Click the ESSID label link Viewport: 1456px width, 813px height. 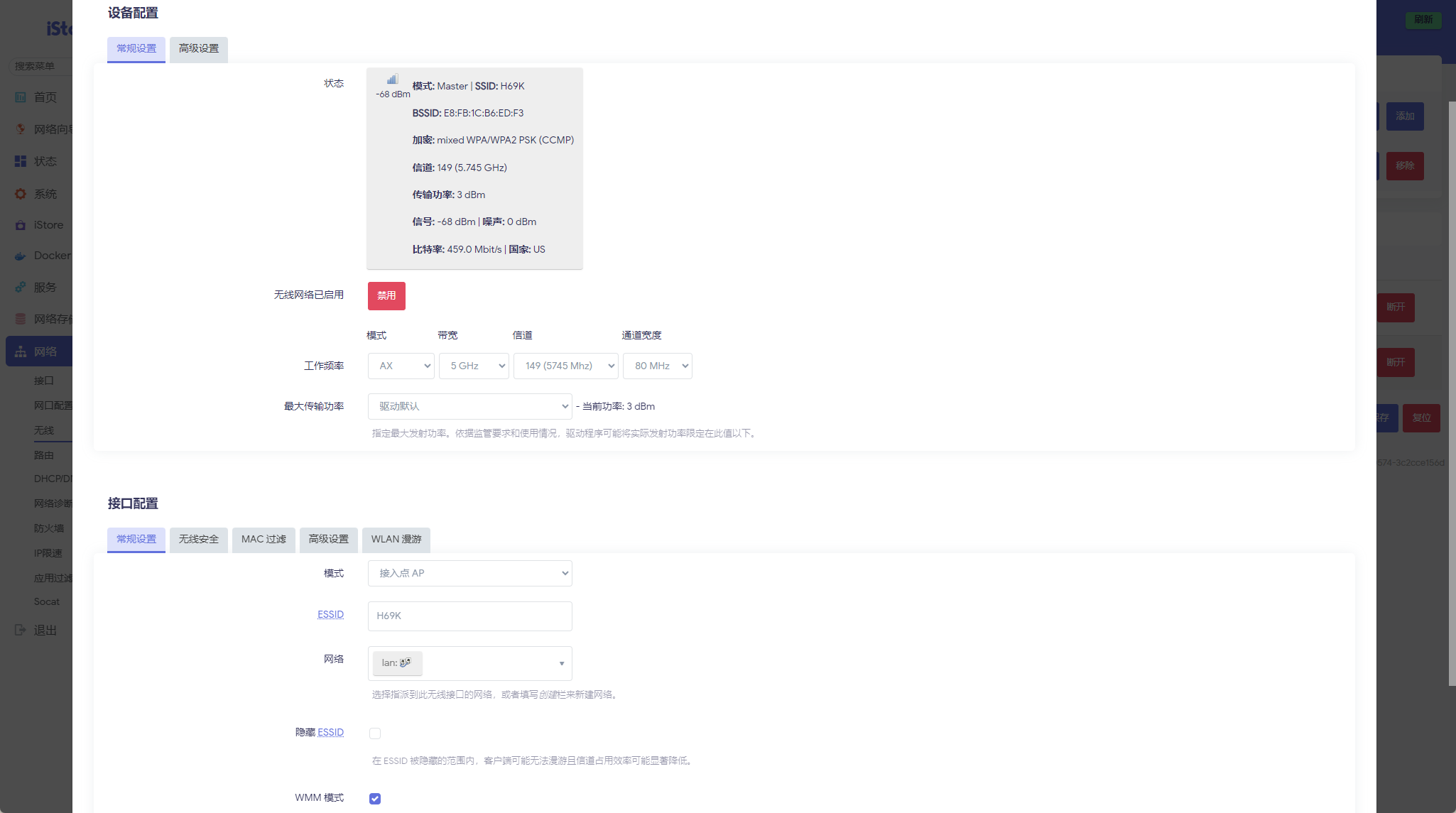click(x=330, y=615)
